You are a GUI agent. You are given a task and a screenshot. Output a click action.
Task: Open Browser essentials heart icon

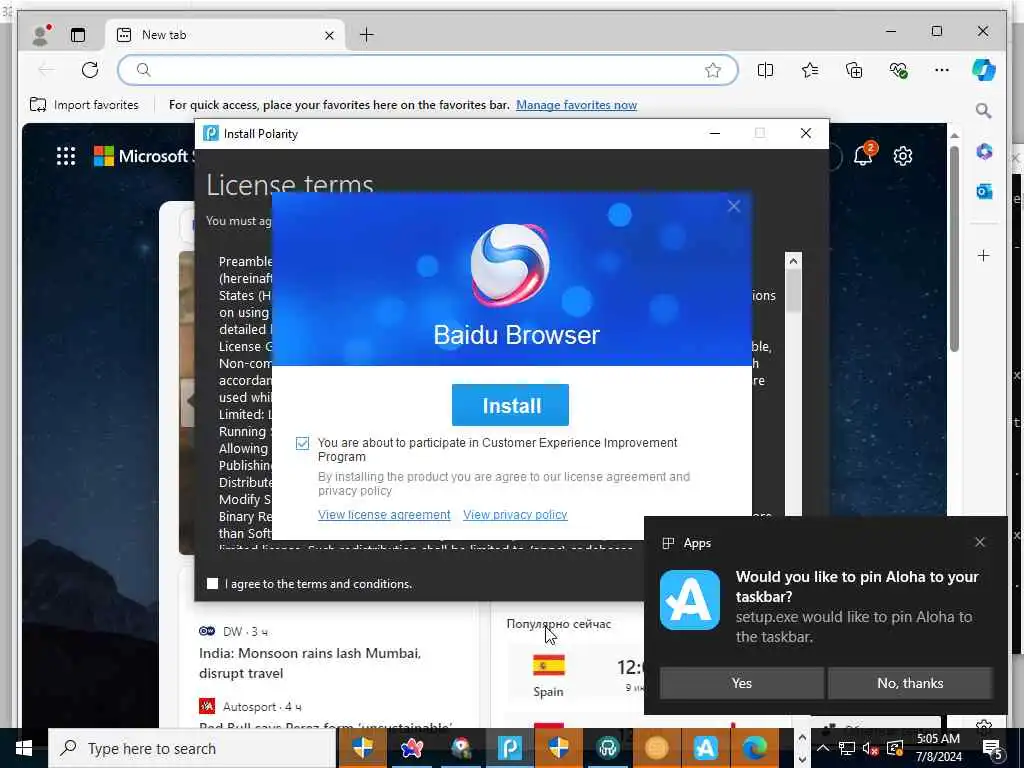coord(898,70)
